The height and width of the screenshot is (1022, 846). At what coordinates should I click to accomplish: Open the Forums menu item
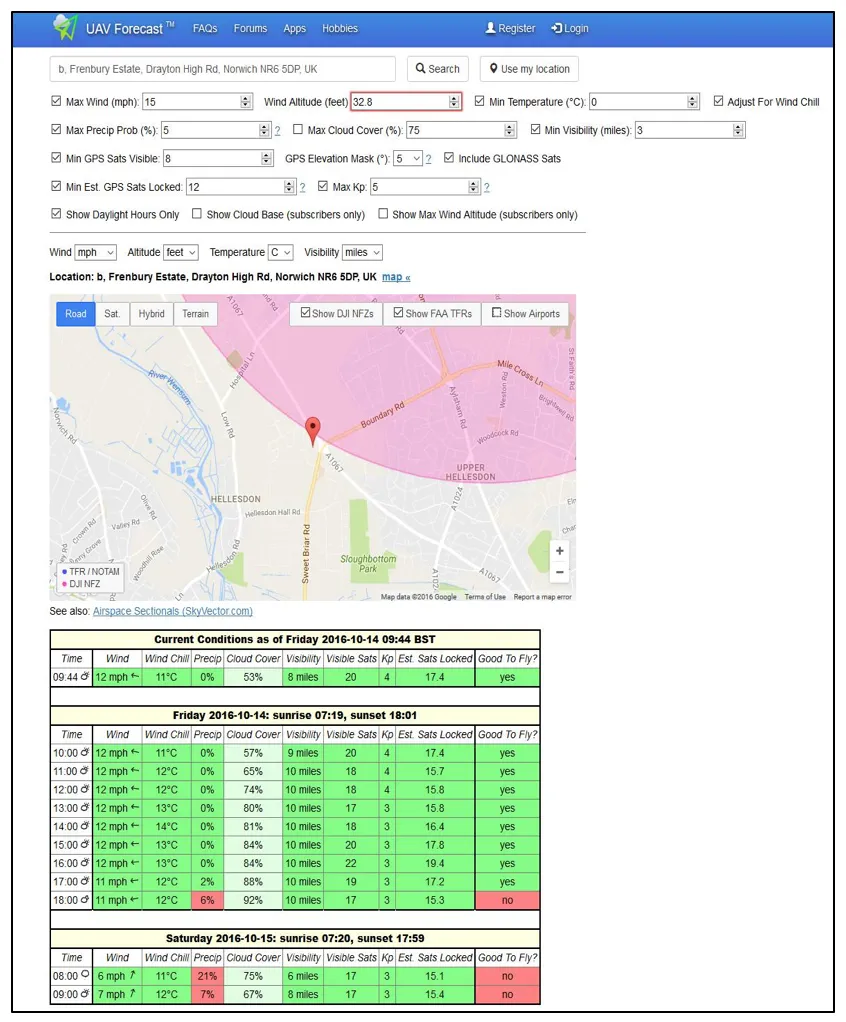(x=250, y=28)
